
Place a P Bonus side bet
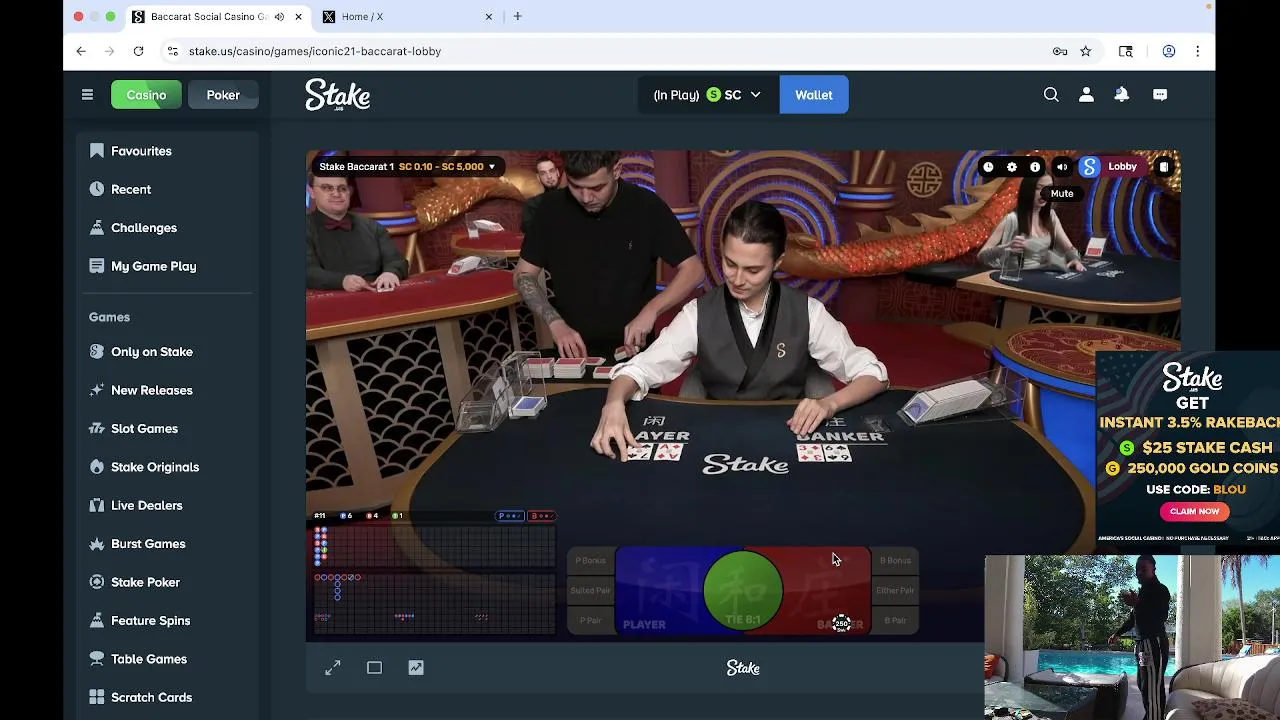point(590,561)
